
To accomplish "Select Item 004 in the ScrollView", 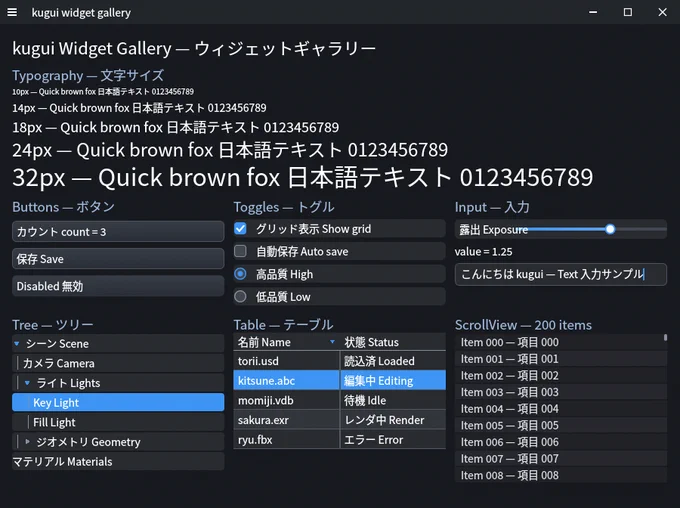I will point(561,409).
